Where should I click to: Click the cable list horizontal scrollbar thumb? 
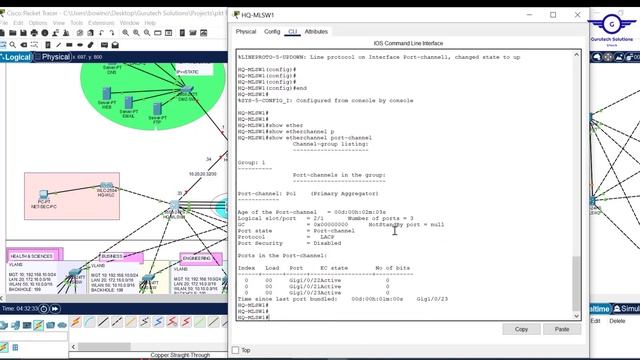click(x=104, y=347)
